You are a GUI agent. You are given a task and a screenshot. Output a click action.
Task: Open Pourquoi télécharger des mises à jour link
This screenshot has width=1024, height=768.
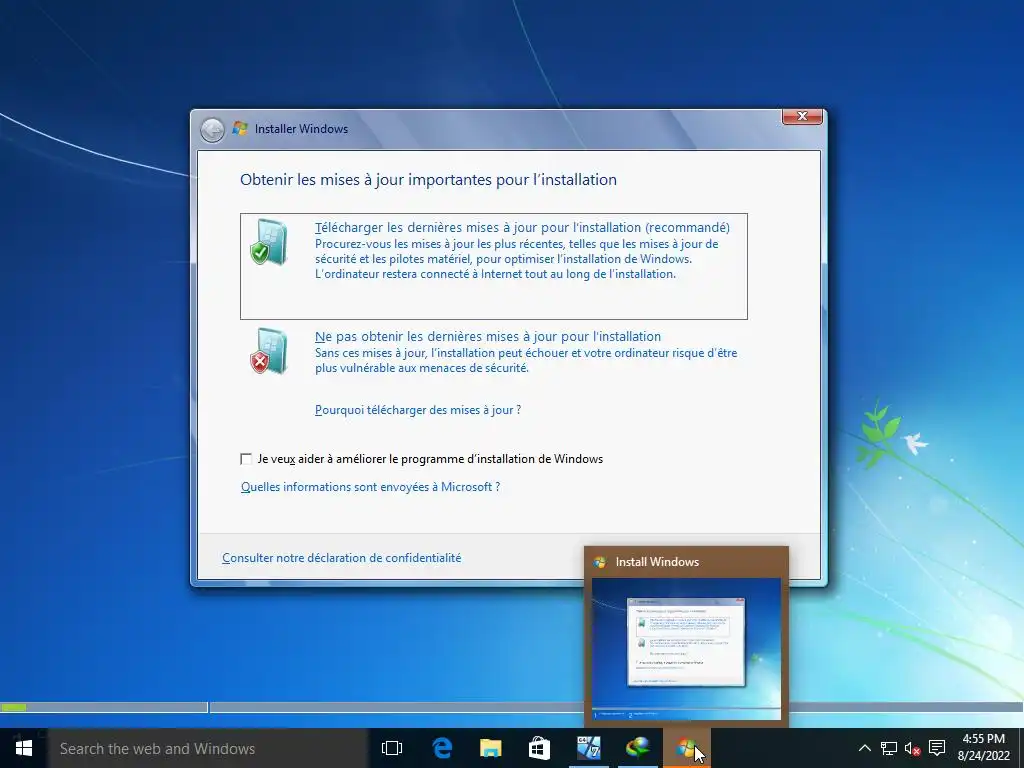pyautogui.click(x=418, y=410)
